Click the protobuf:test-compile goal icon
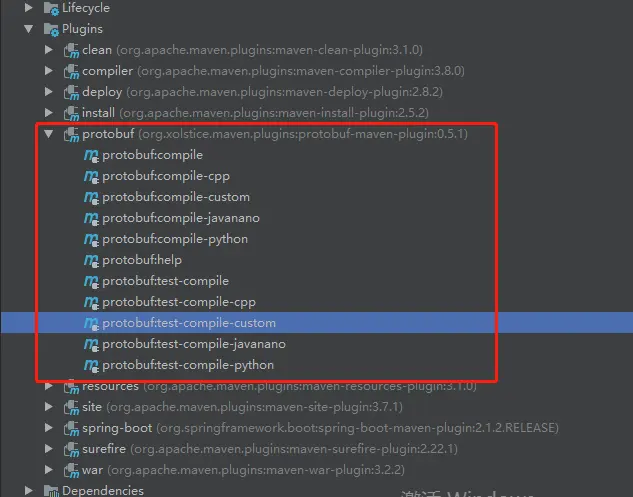 91,281
